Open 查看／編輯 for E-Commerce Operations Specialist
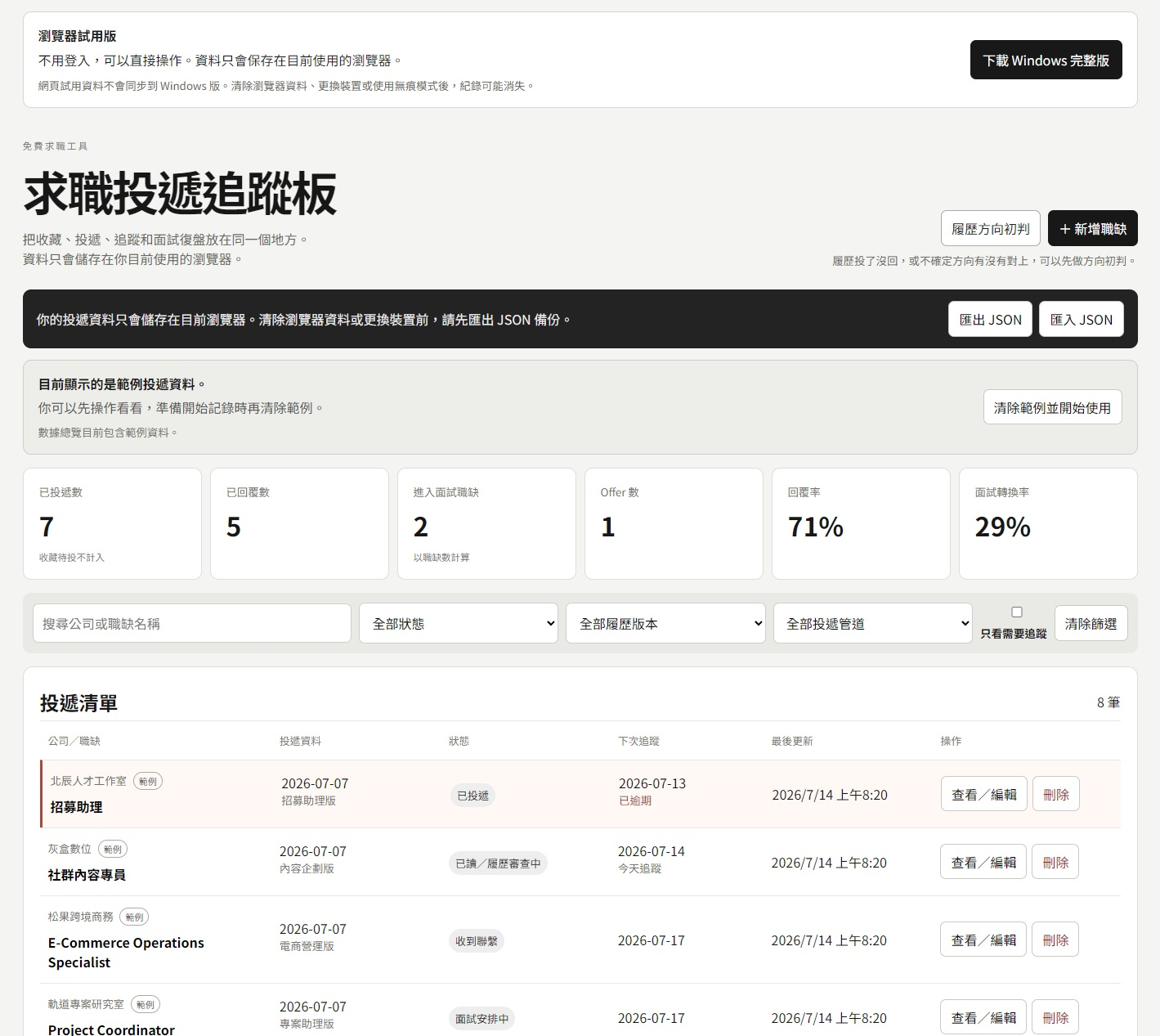 click(x=983, y=940)
